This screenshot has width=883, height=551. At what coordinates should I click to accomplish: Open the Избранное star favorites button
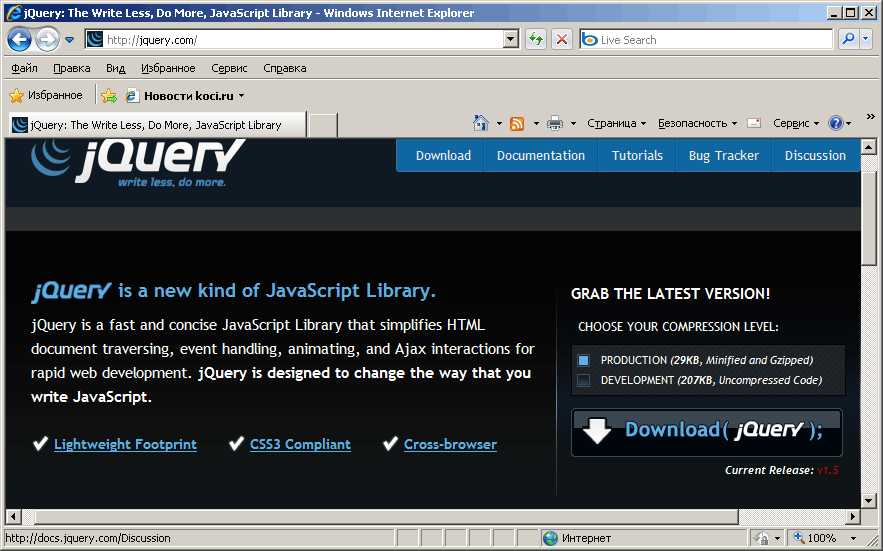46,95
